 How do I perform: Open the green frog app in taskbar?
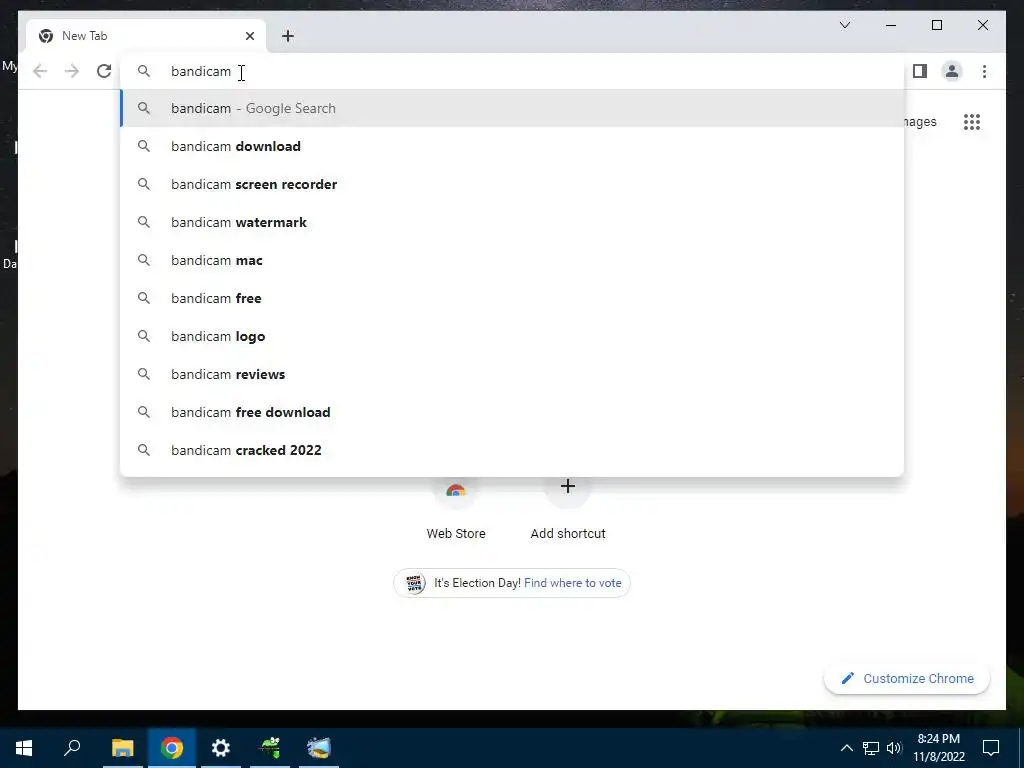[270, 748]
